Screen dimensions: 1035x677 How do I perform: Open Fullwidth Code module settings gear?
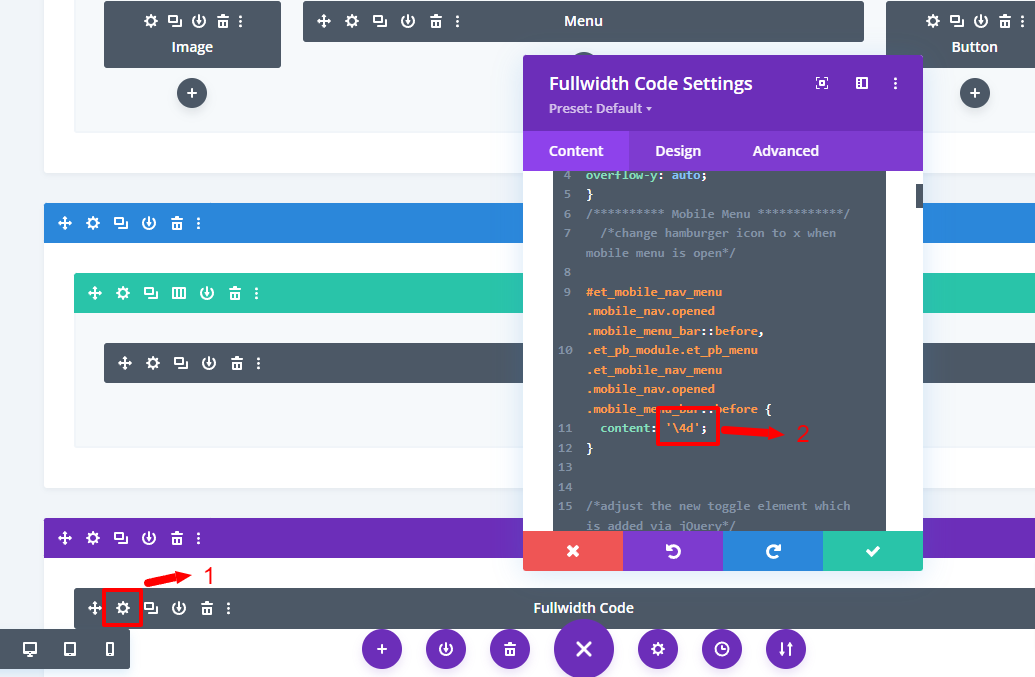[123, 608]
